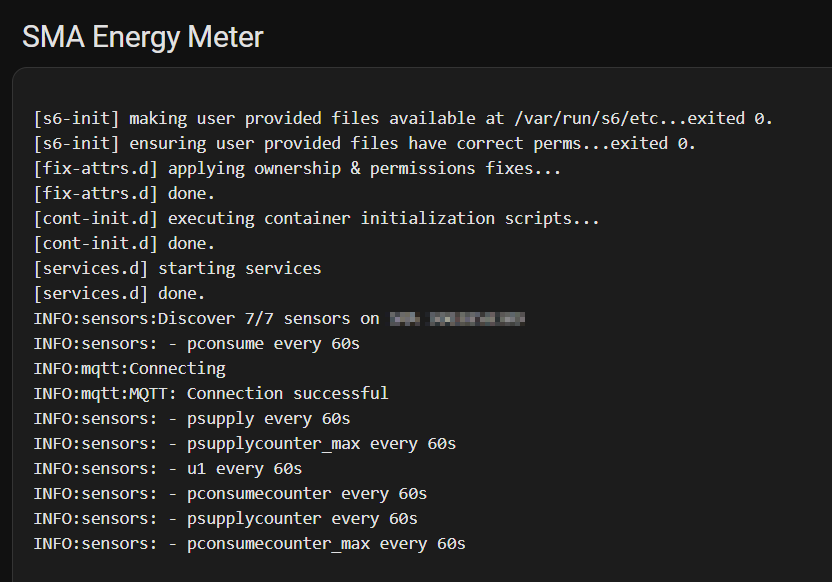Image resolution: width=832 pixels, height=582 pixels.
Task: Select the first '[s6-init] making user provided files' line
Action: point(400,118)
